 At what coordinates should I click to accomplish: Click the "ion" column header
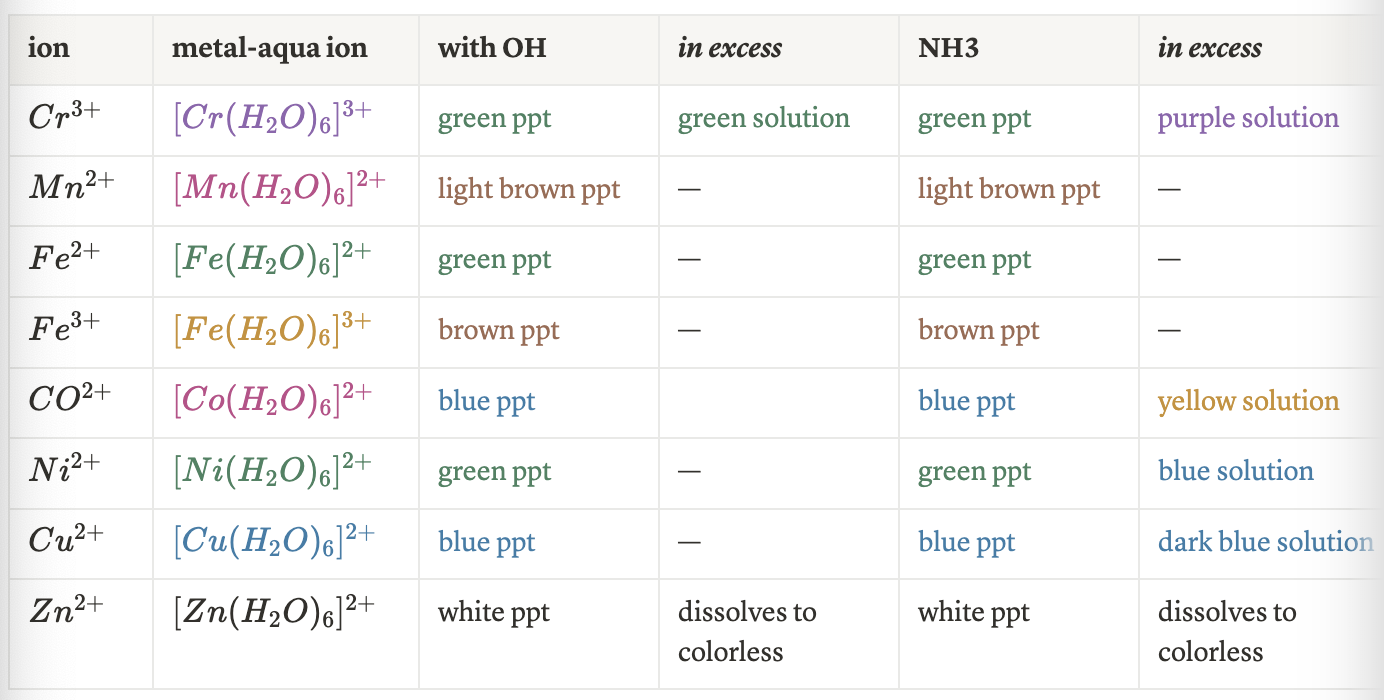pos(49,48)
